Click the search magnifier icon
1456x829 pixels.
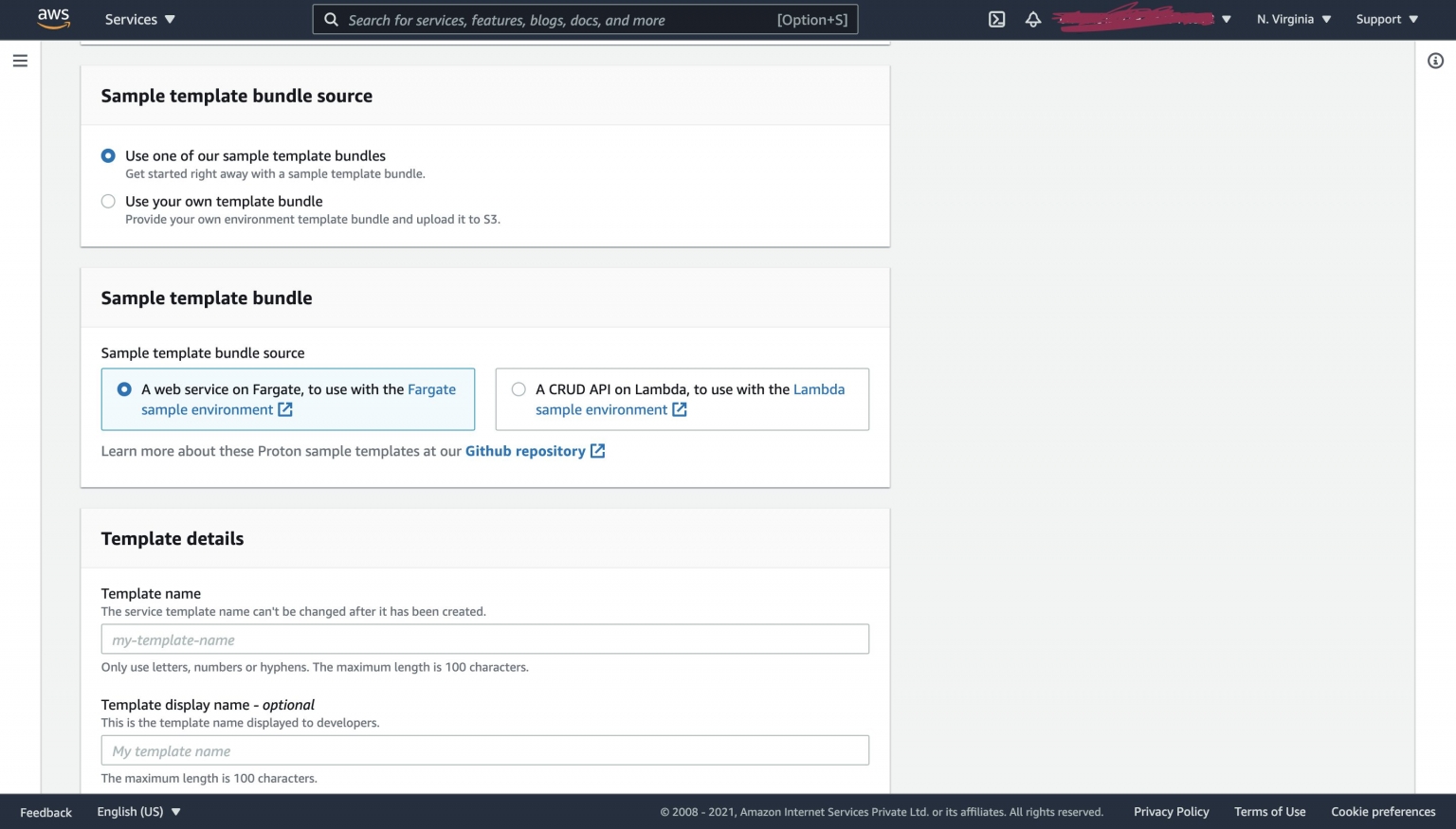[x=331, y=19]
